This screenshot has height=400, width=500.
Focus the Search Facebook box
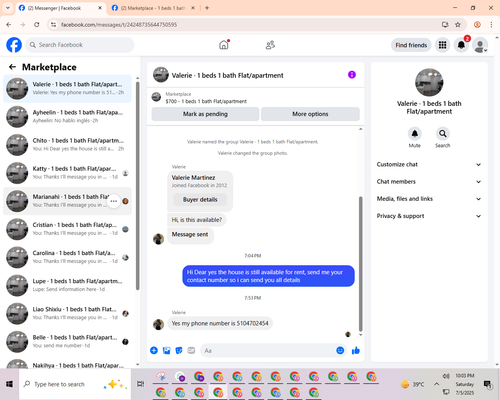[x=80, y=45]
